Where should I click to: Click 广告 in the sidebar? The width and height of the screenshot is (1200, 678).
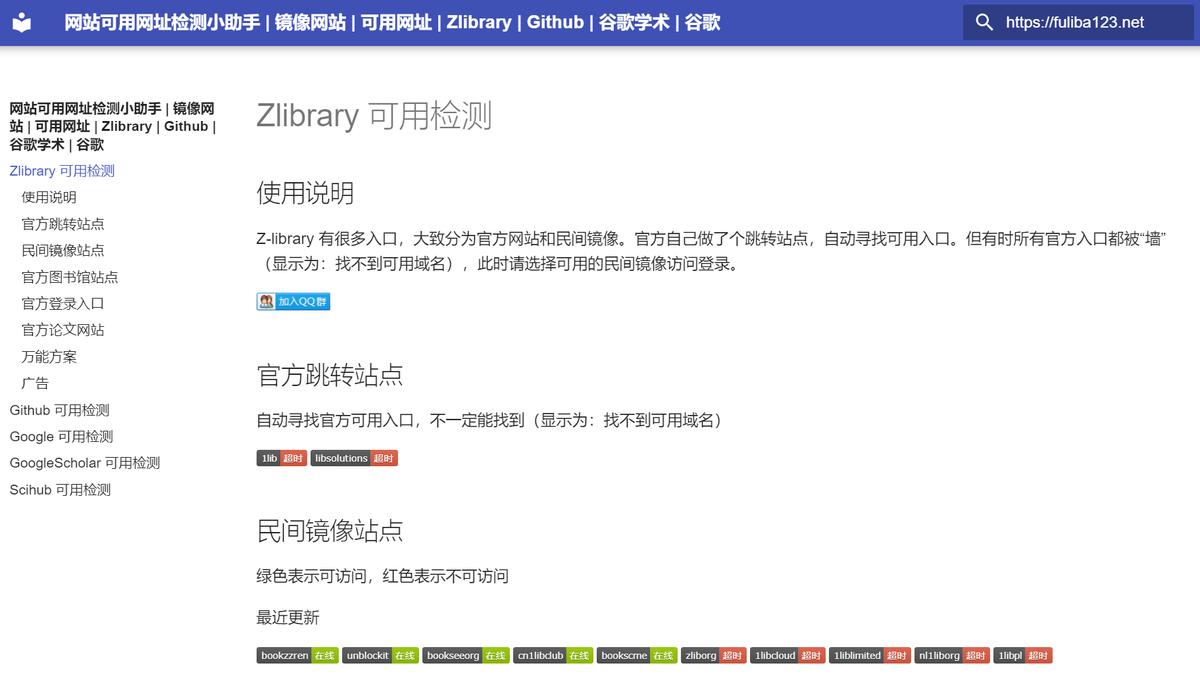pyautogui.click(x=35, y=383)
